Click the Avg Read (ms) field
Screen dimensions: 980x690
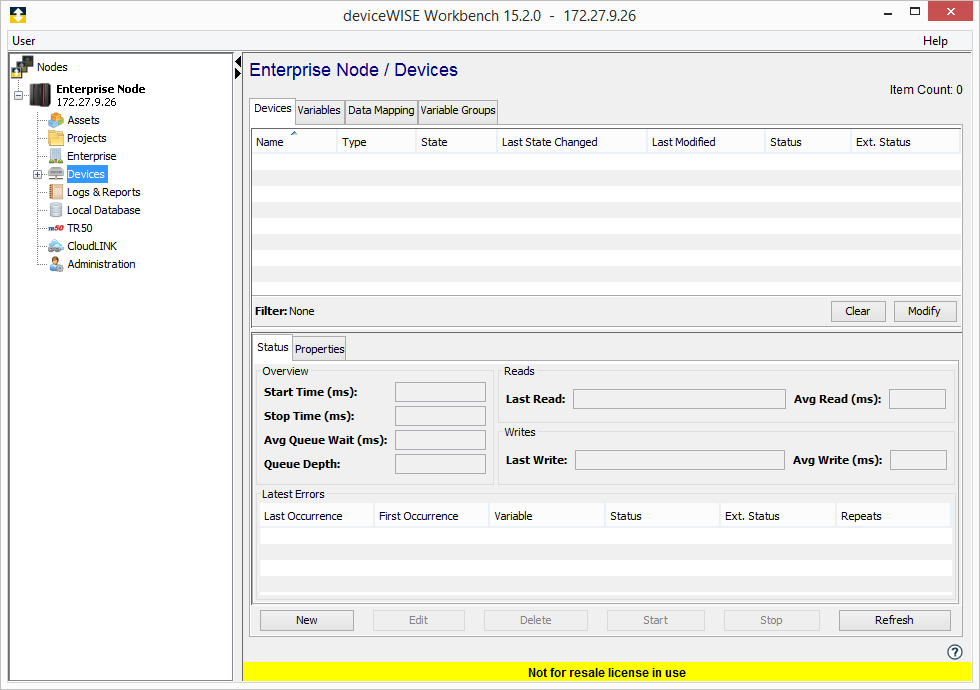(918, 399)
